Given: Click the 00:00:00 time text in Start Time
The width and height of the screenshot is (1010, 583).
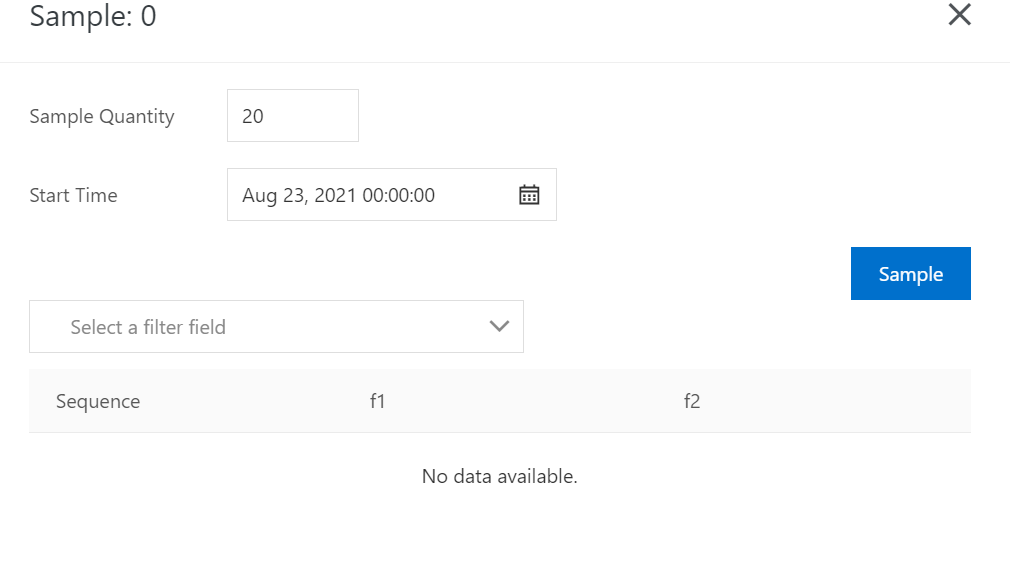Looking at the screenshot, I should [x=398, y=195].
